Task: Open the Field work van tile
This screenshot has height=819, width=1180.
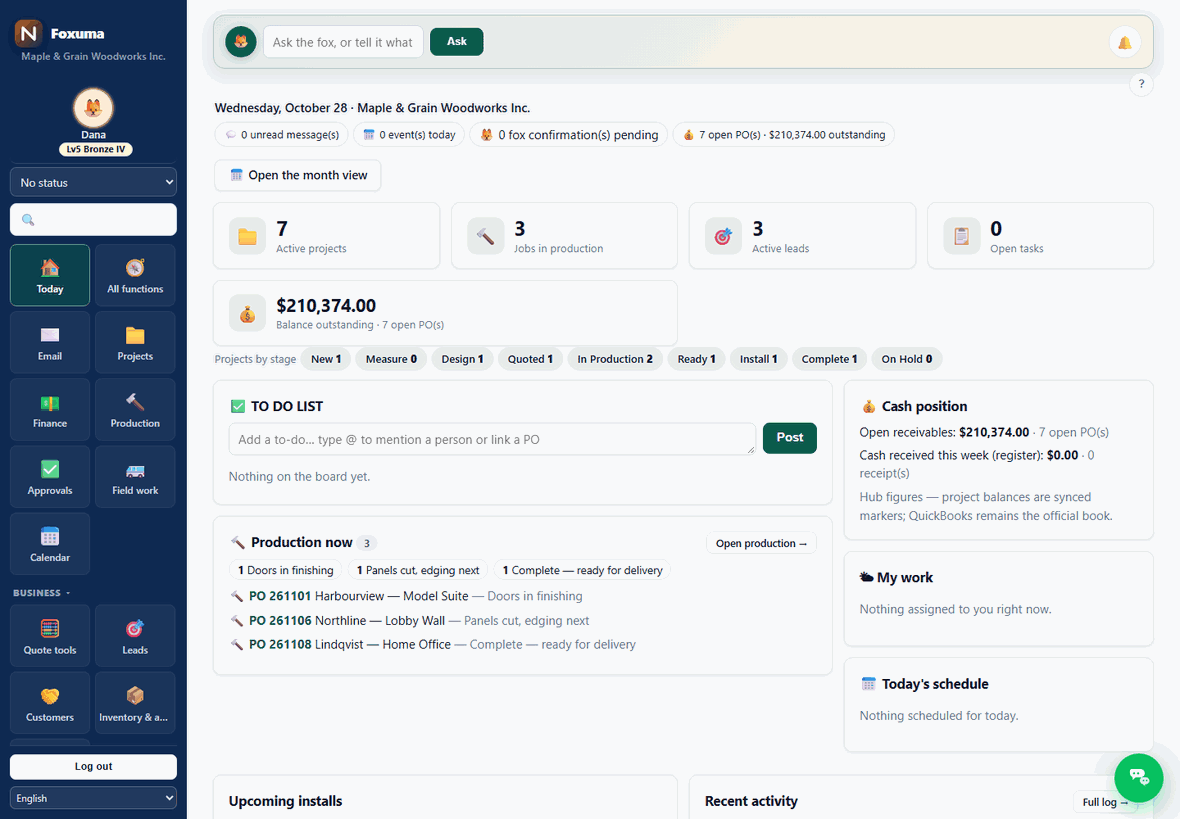Action: [135, 476]
